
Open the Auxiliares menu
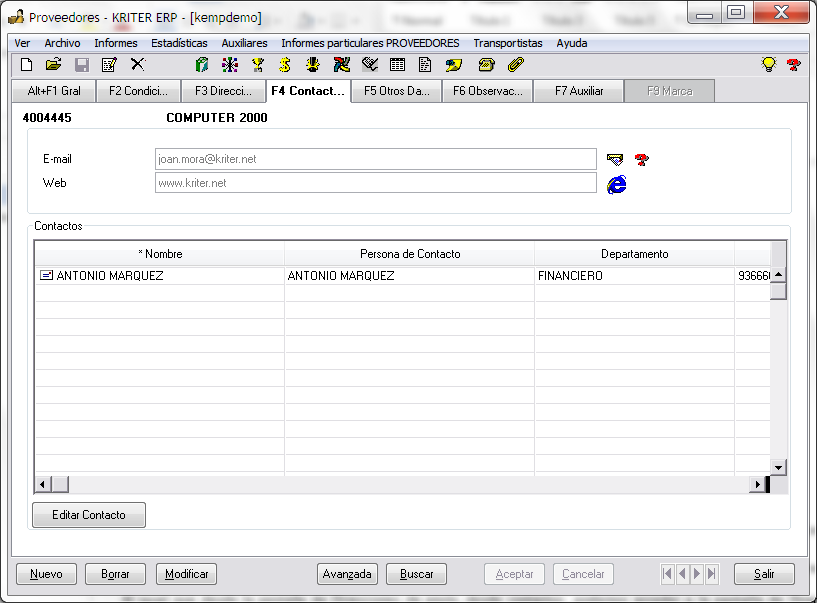(x=244, y=43)
